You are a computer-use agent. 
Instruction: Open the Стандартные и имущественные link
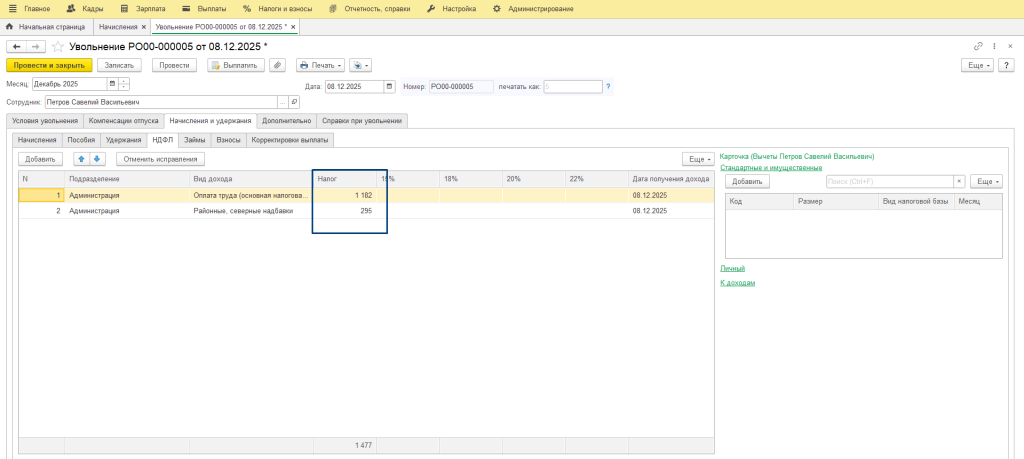[x=771, y=167]
